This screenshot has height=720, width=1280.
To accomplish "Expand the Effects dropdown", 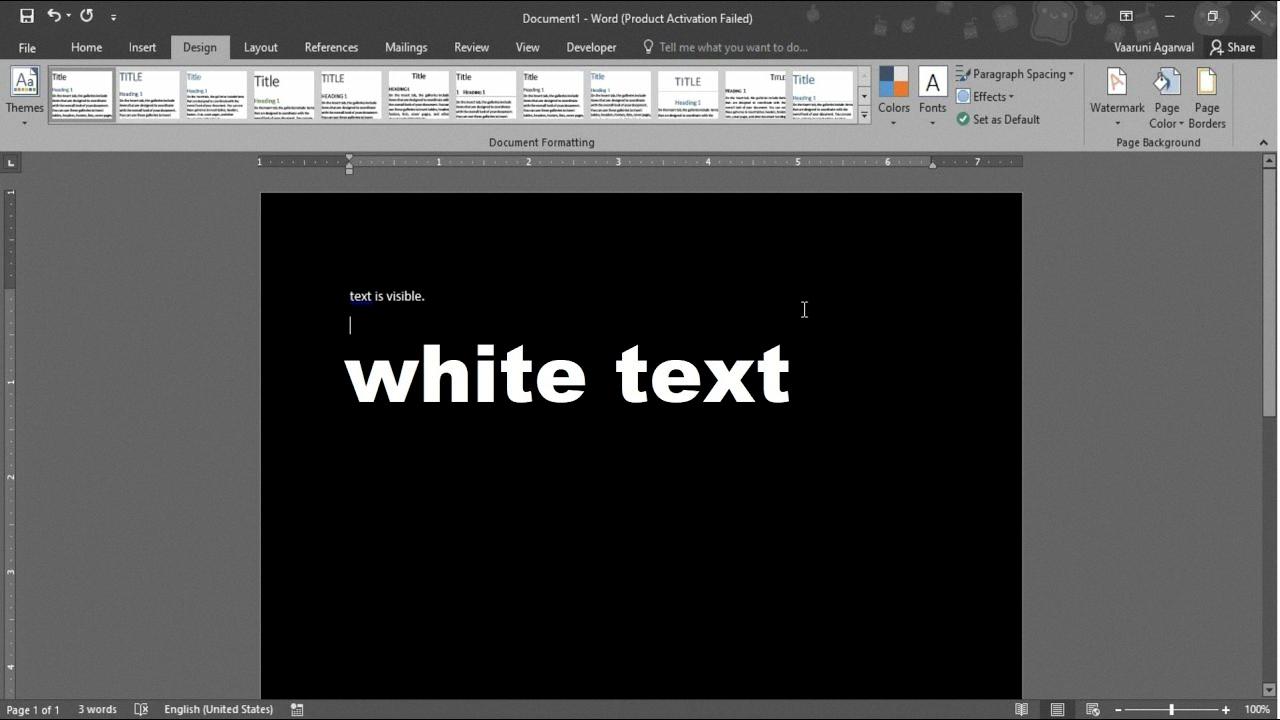I will coord(986,97).
